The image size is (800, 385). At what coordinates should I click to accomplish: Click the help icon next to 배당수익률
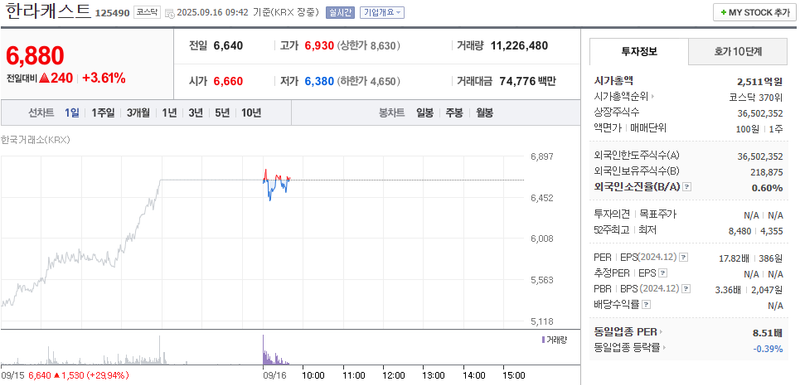[x=646, y=305]
